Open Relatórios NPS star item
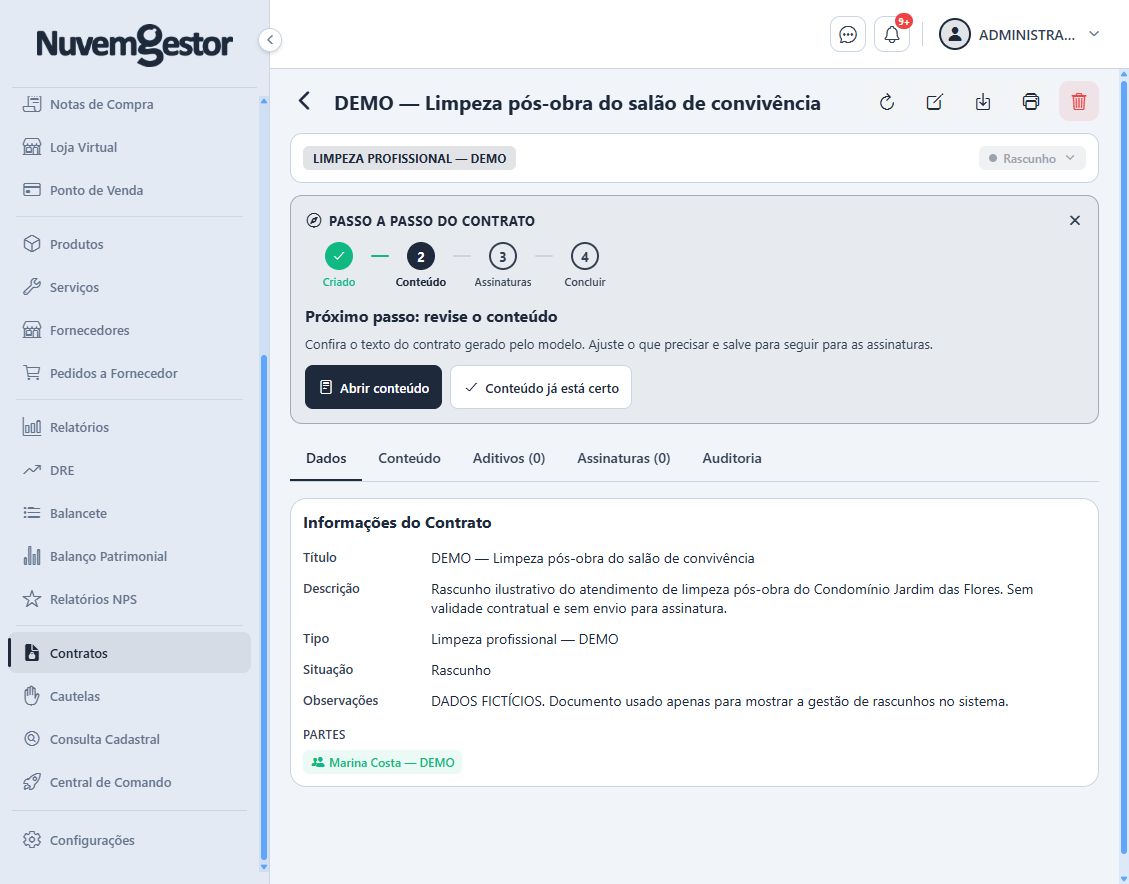The height and width of the screenshot is (884, 1129). click(130, 600)
